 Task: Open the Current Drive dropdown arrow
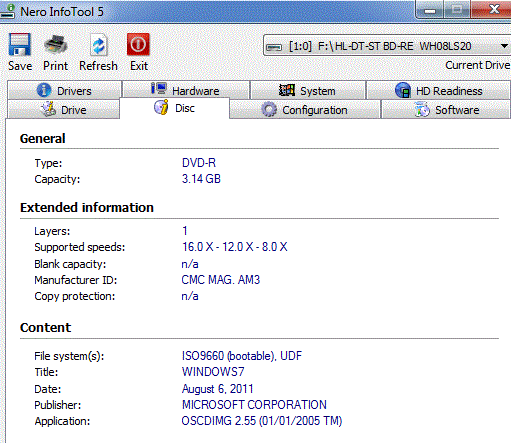tap(504, 46)
